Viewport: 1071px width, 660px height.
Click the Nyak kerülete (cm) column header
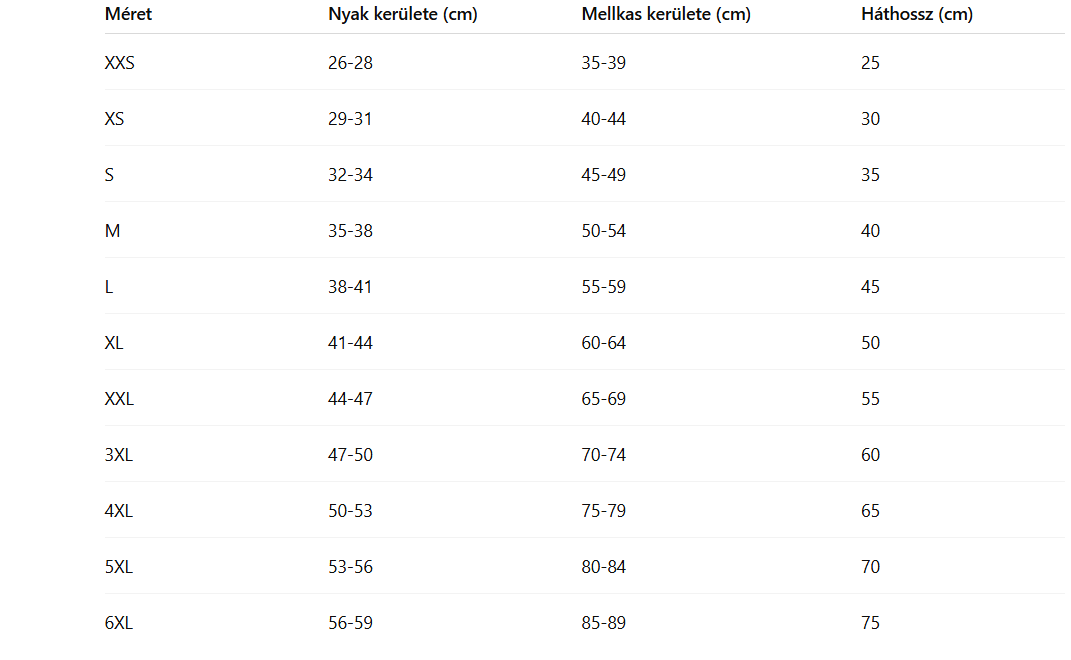point(403,15)
